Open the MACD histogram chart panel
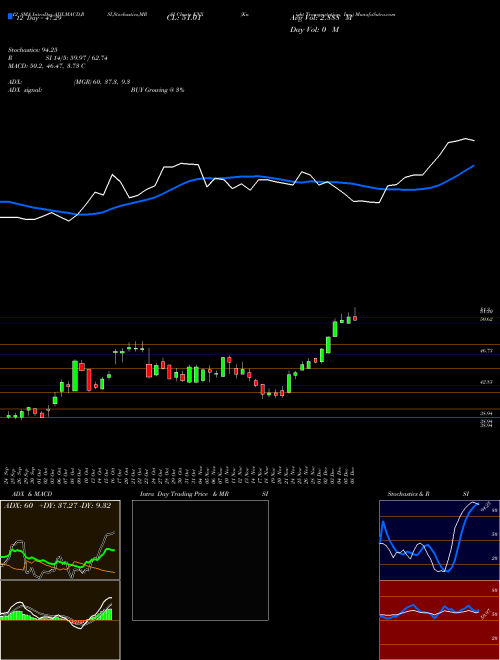The height and width of the screenshot is (660, 500). click(60, 620)
